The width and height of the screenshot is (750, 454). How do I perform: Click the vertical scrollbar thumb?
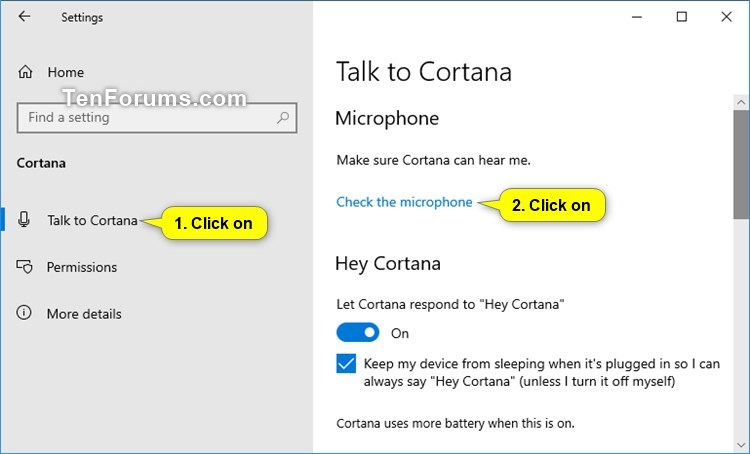click(741, 165)
